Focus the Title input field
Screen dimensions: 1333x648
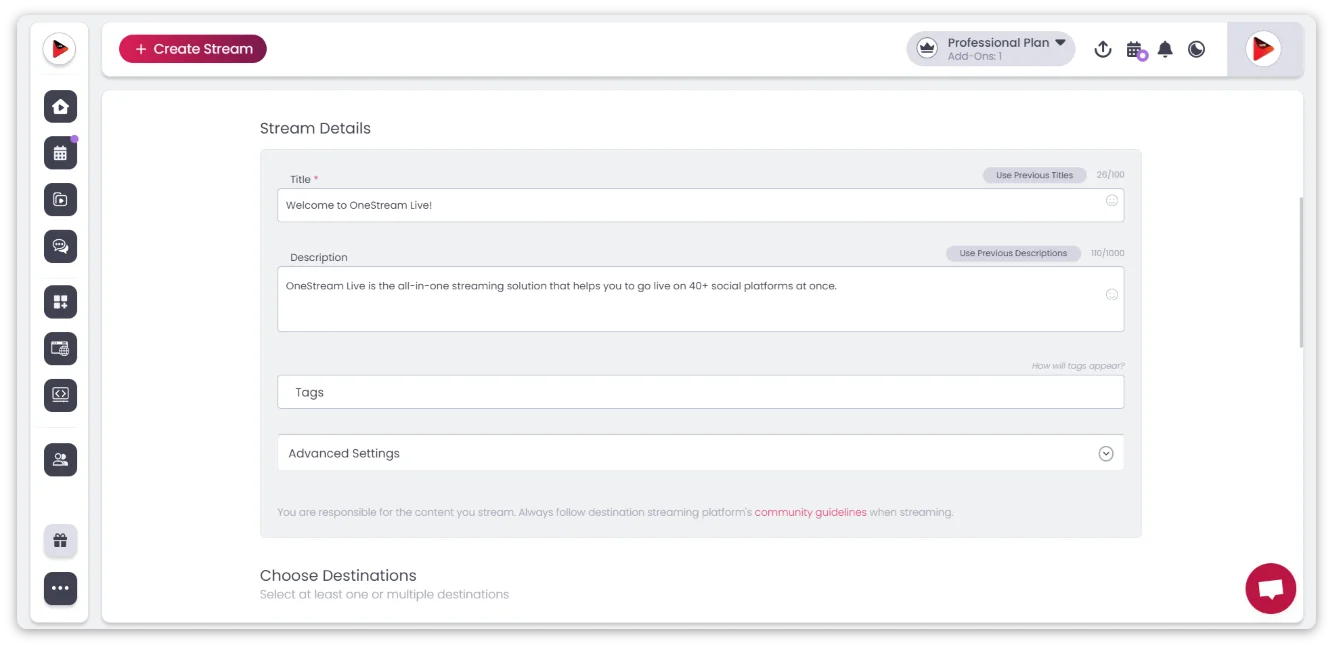700,205
